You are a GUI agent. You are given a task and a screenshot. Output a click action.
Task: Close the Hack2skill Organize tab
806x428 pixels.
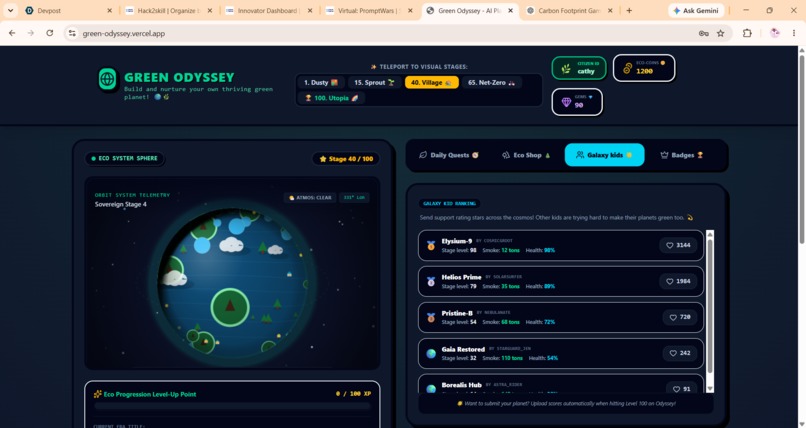[210, 10]
